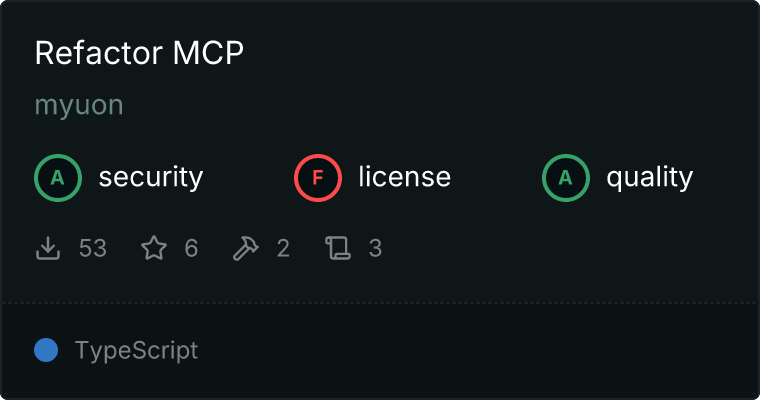Click the license label text
The height and width of the screenshot is (400, 760).
(405, 176)
